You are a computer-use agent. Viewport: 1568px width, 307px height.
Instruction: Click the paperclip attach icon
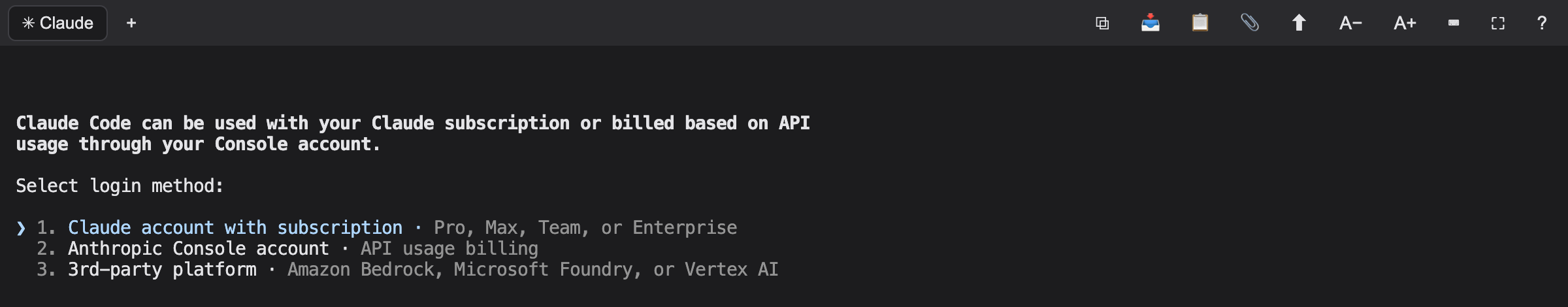click(1250, 23)
